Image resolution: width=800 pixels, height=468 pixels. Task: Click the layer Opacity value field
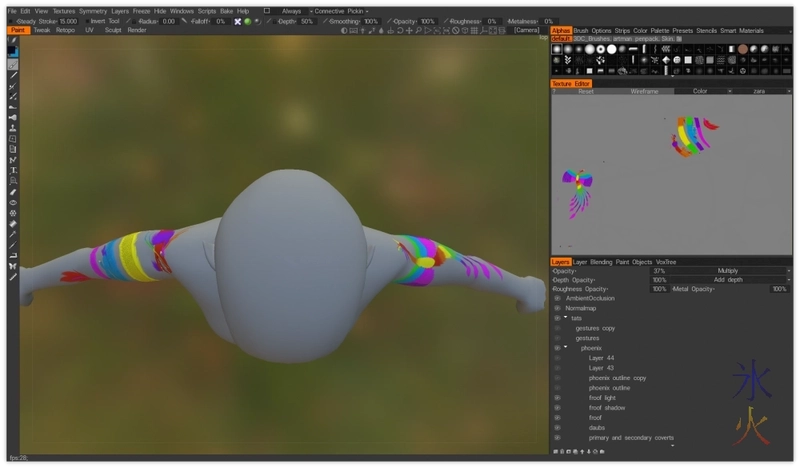tap(659, 271)
